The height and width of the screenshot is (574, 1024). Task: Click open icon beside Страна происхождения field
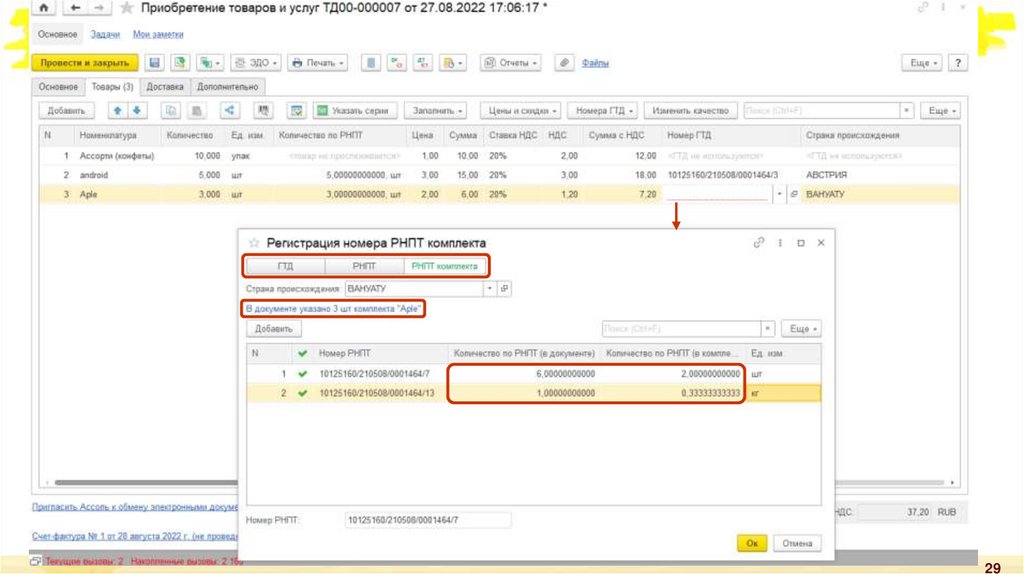(x=504, y=288)
